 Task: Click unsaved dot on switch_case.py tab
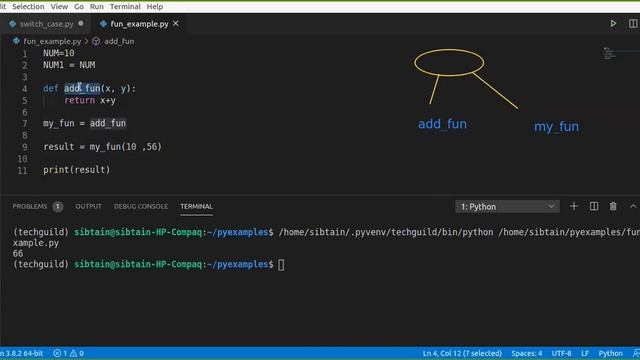pos(81,23)
